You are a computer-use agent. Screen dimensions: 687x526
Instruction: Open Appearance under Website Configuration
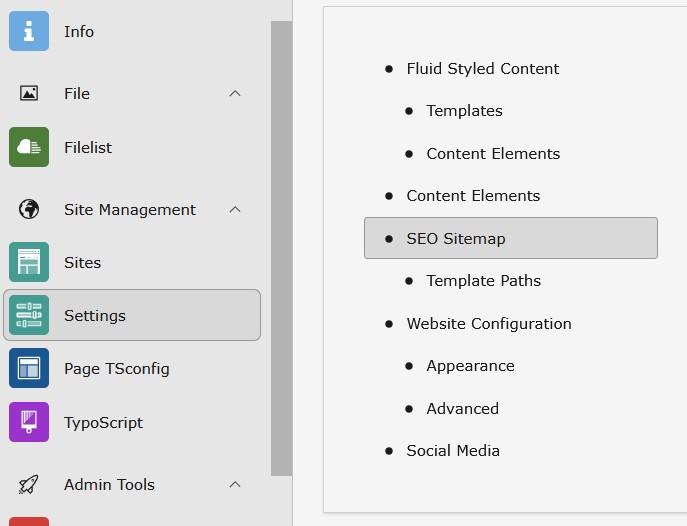pyautogui.click(x=471, y=366)
